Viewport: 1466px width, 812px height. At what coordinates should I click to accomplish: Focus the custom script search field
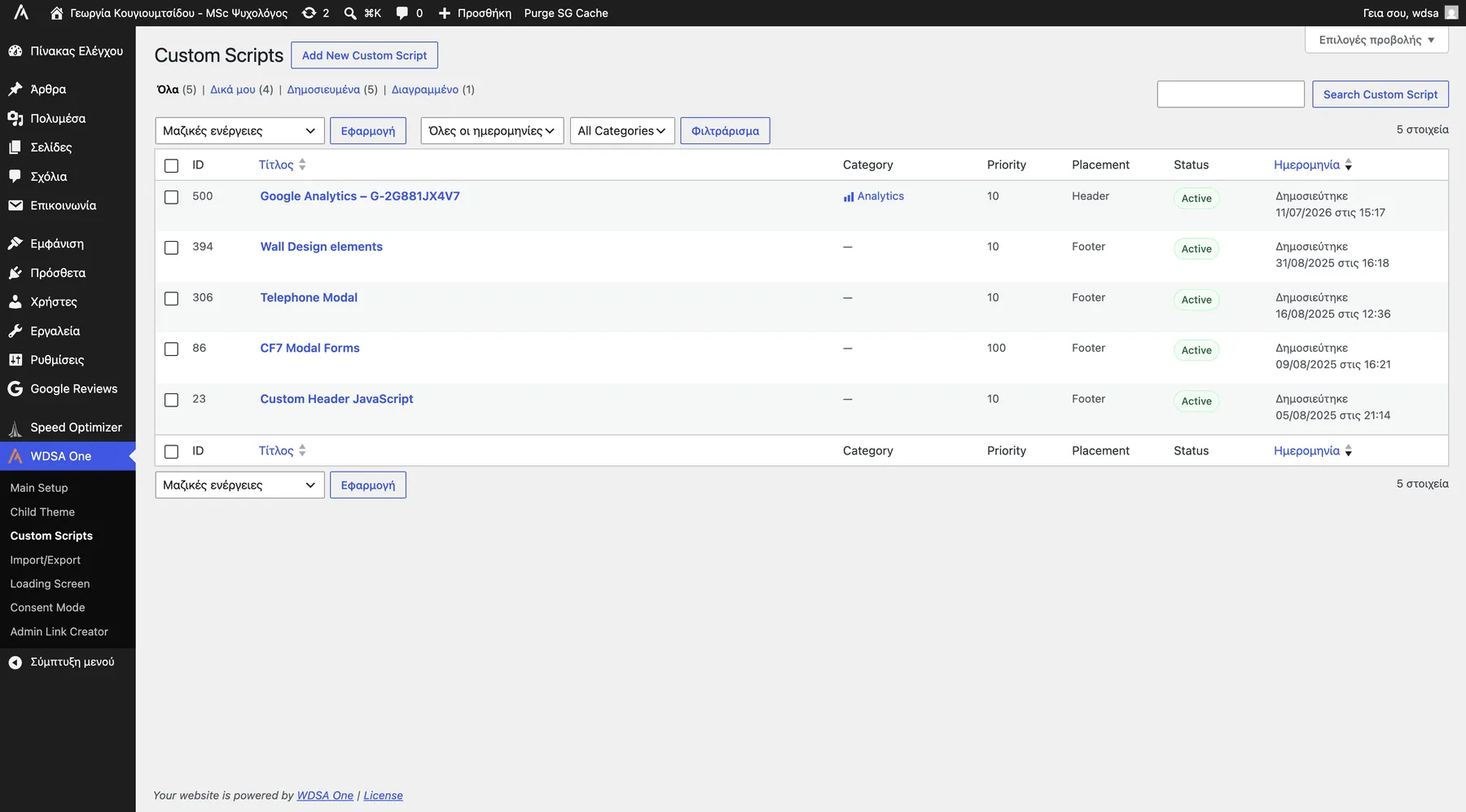click(x=1231, y=94)
